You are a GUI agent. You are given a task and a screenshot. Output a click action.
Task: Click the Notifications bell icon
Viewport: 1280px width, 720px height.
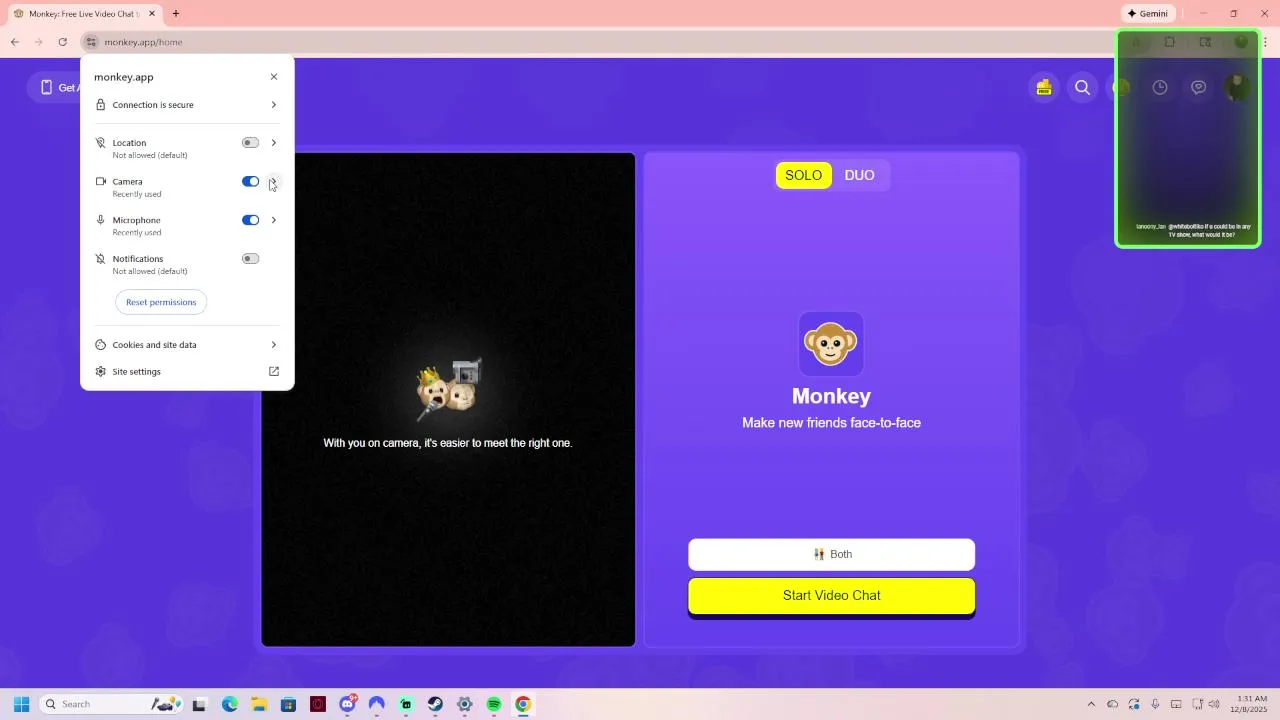(x=100, y=259)
